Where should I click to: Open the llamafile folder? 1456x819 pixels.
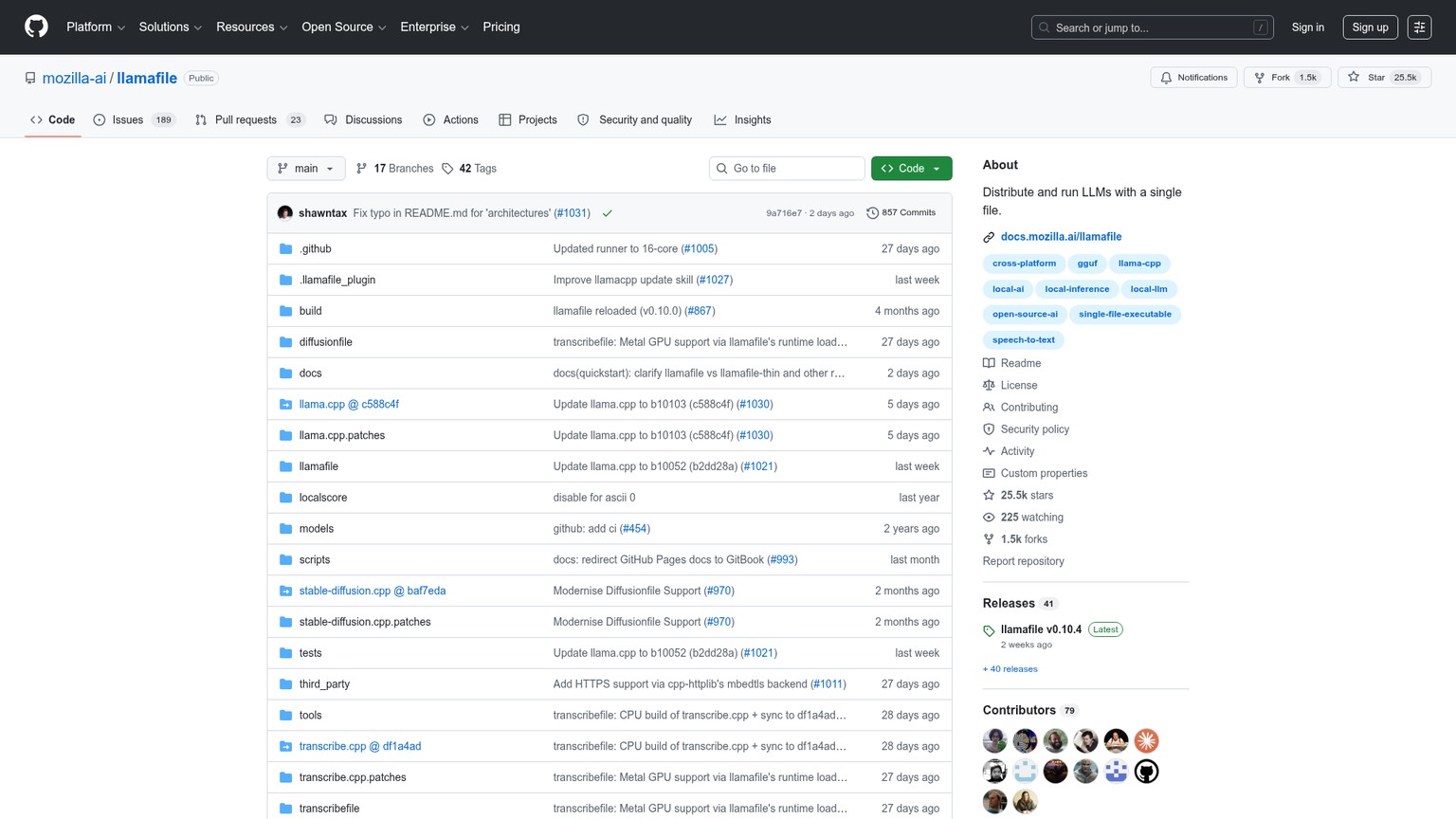click(318, 466)
